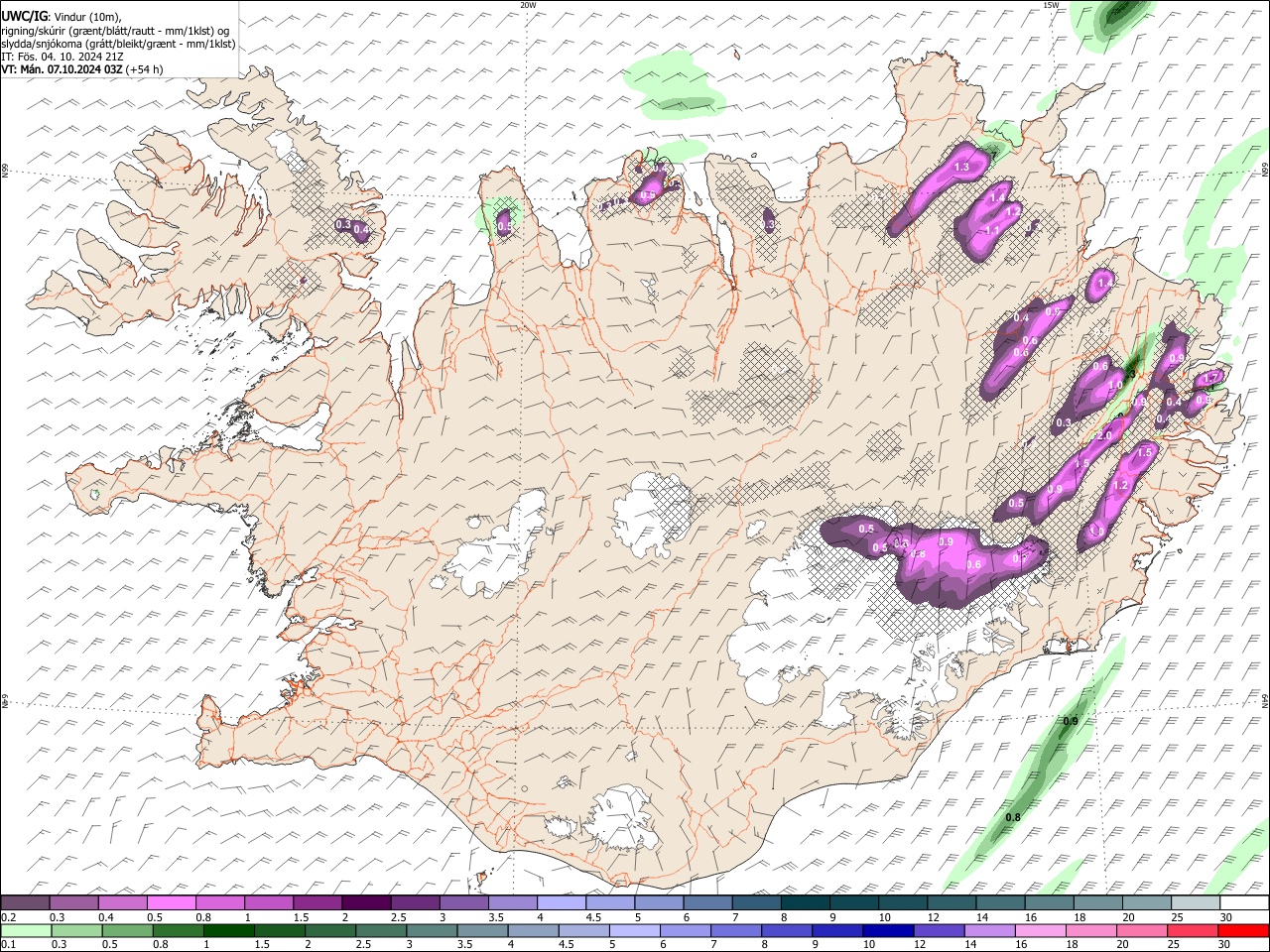Pick the swatch labelled 5 in lower legend row
Viewport: 1270px width, 952px height.
635,930
